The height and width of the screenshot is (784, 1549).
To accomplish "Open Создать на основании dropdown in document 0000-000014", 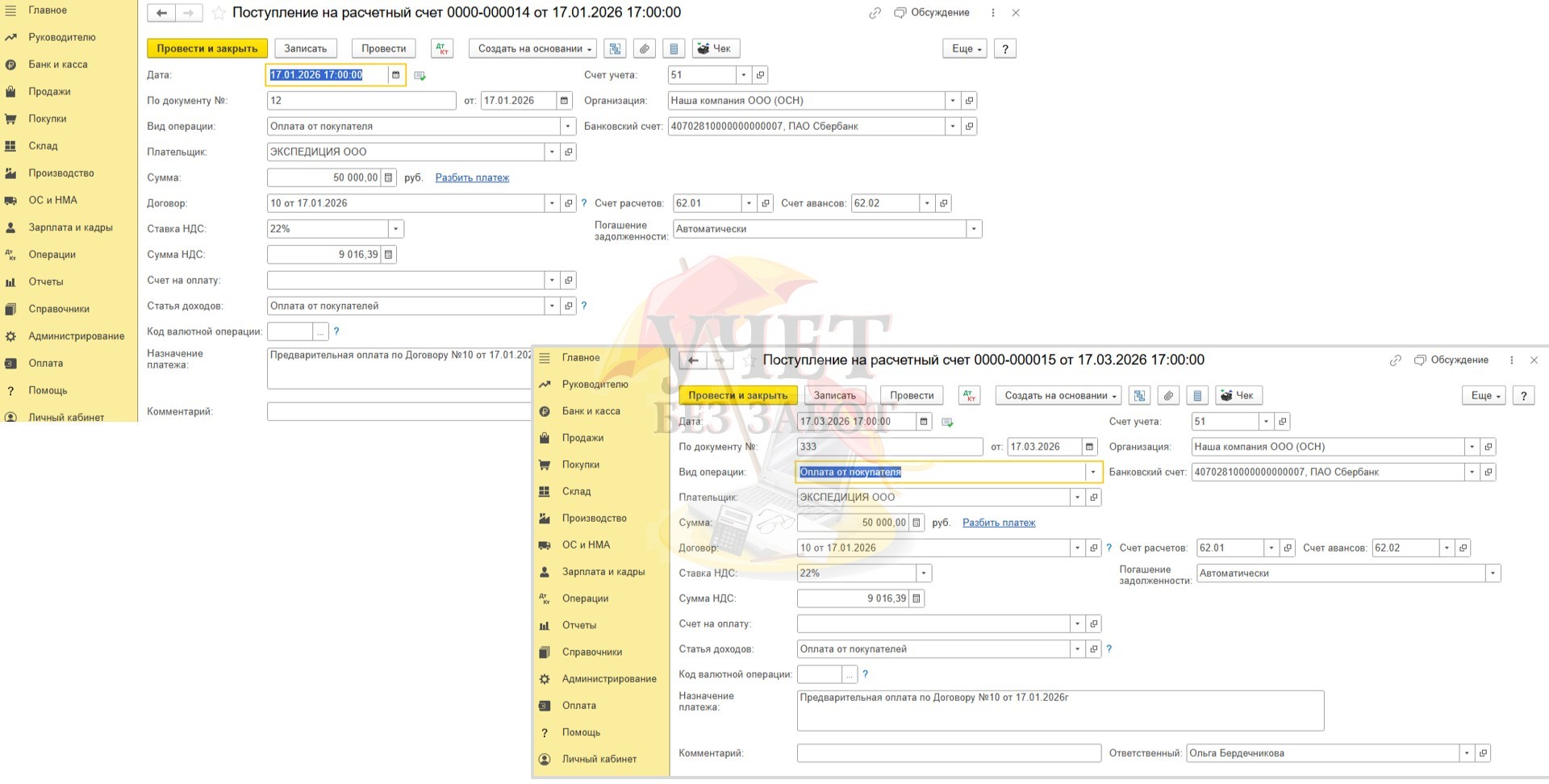I will point(532,48).
